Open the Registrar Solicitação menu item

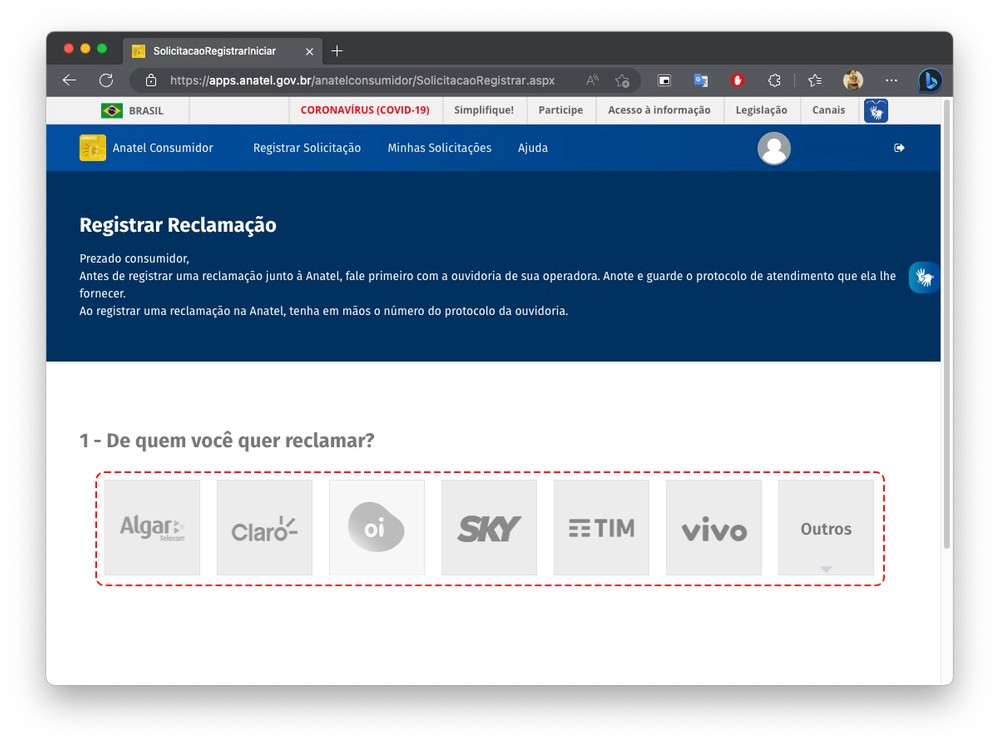[306, 148]
